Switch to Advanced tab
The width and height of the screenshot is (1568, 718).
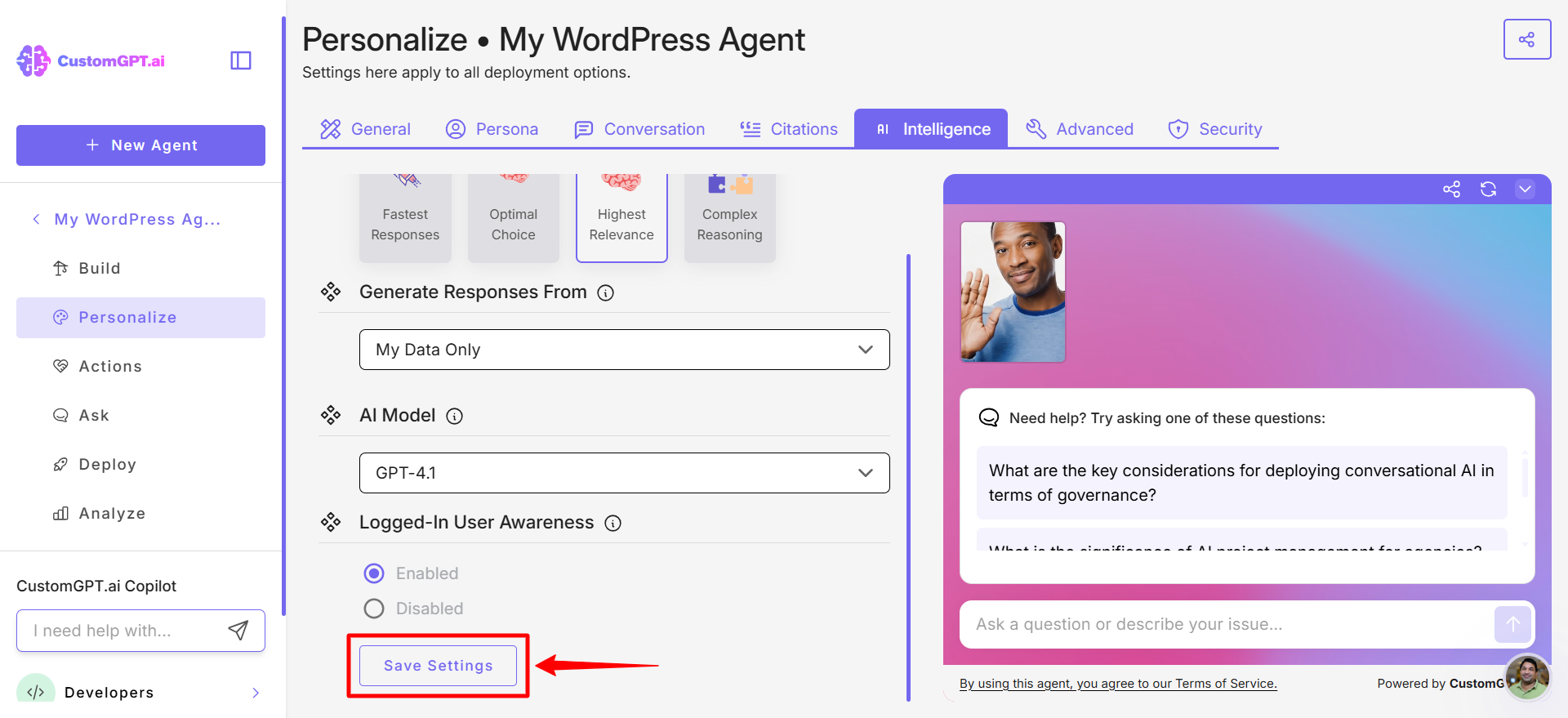click(x=1080, y=129)
